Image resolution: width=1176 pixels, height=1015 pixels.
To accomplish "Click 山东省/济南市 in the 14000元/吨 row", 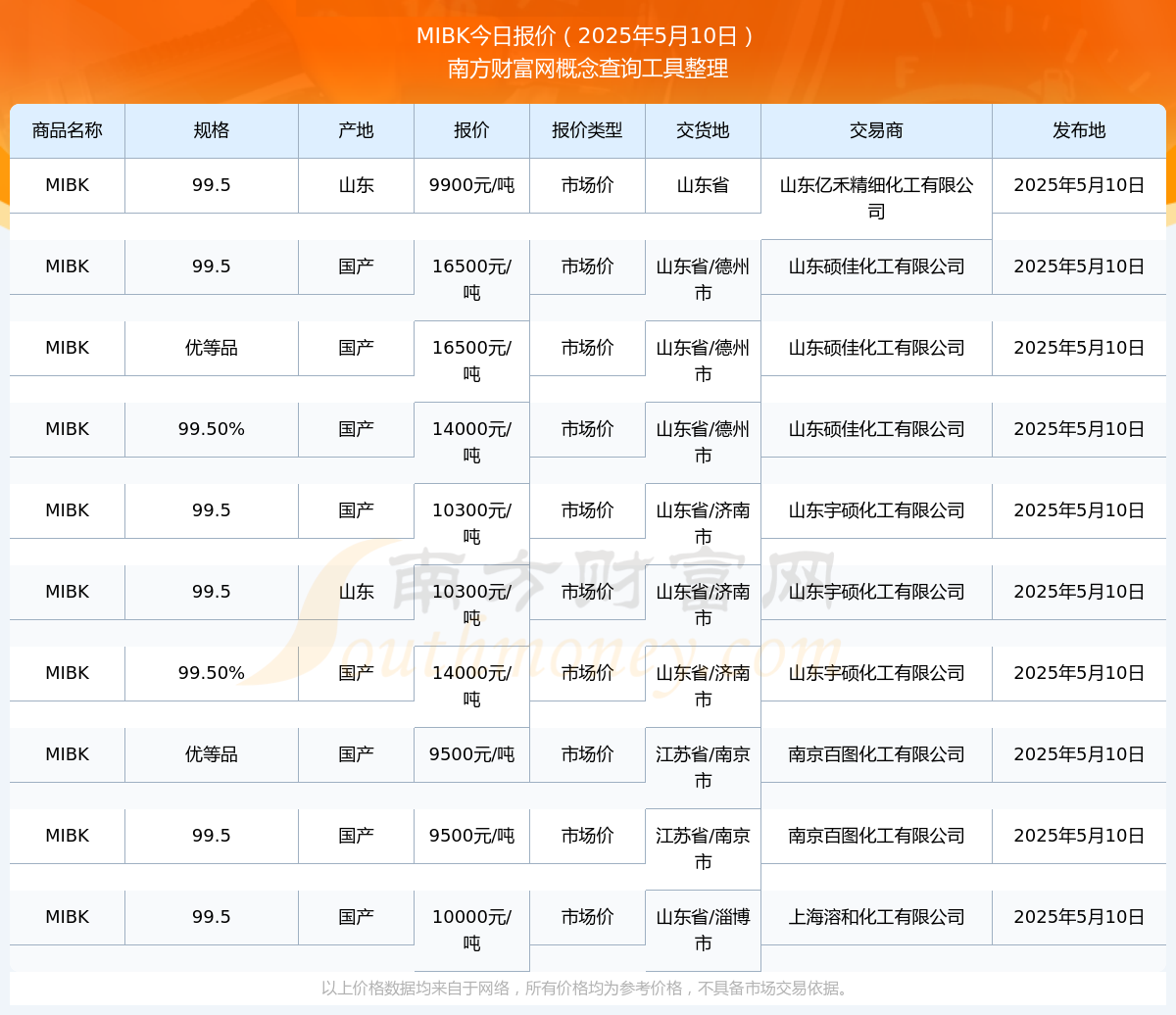I will pyautogui.click(x=704, y=686).
